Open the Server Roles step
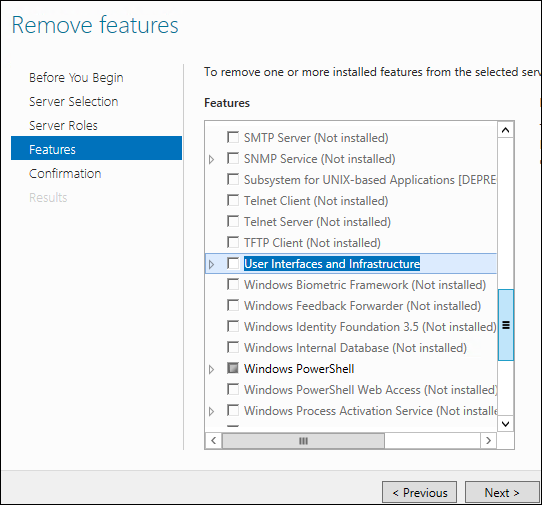Viewport: 542px width, 505px height. 63,125
